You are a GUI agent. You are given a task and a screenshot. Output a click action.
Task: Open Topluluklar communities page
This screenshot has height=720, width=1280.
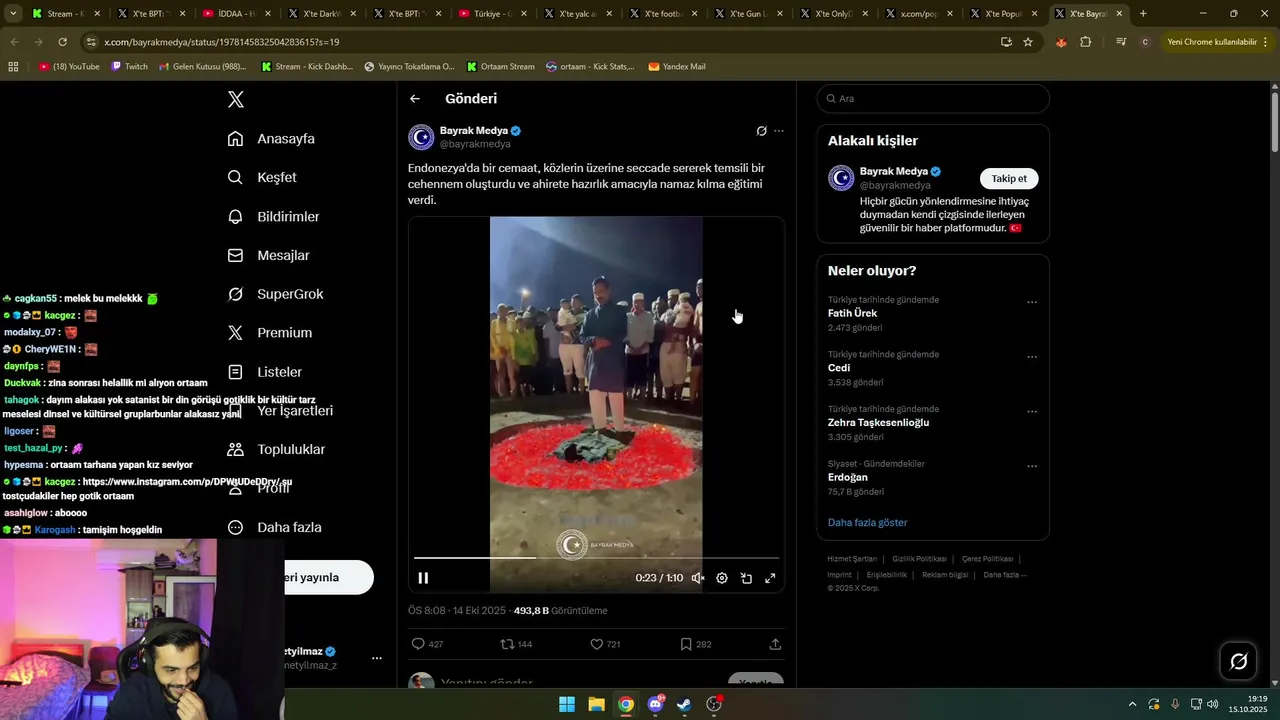click(x=276, y=450)
